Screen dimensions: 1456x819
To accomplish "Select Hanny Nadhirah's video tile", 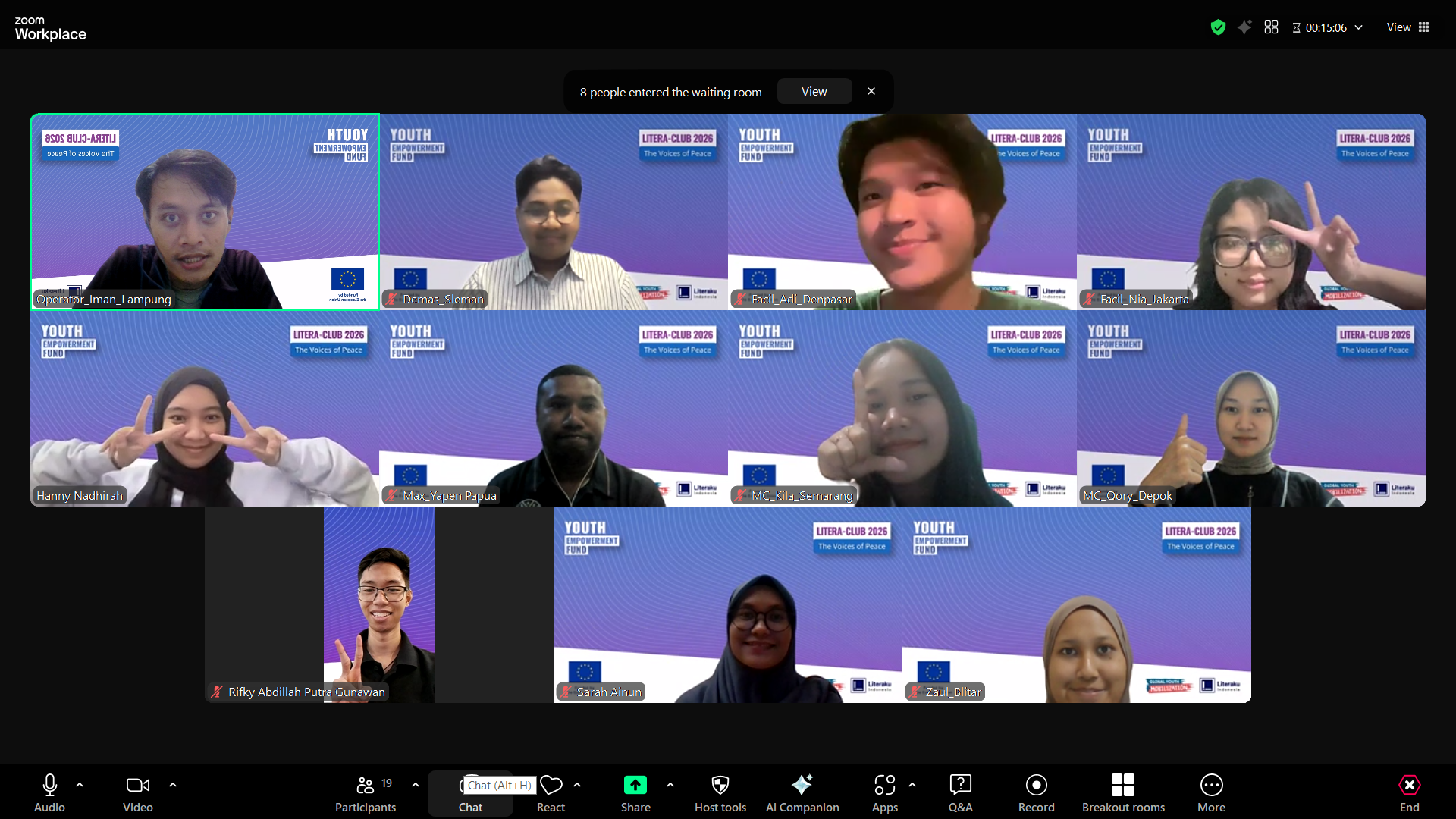I will coord(205,409).
